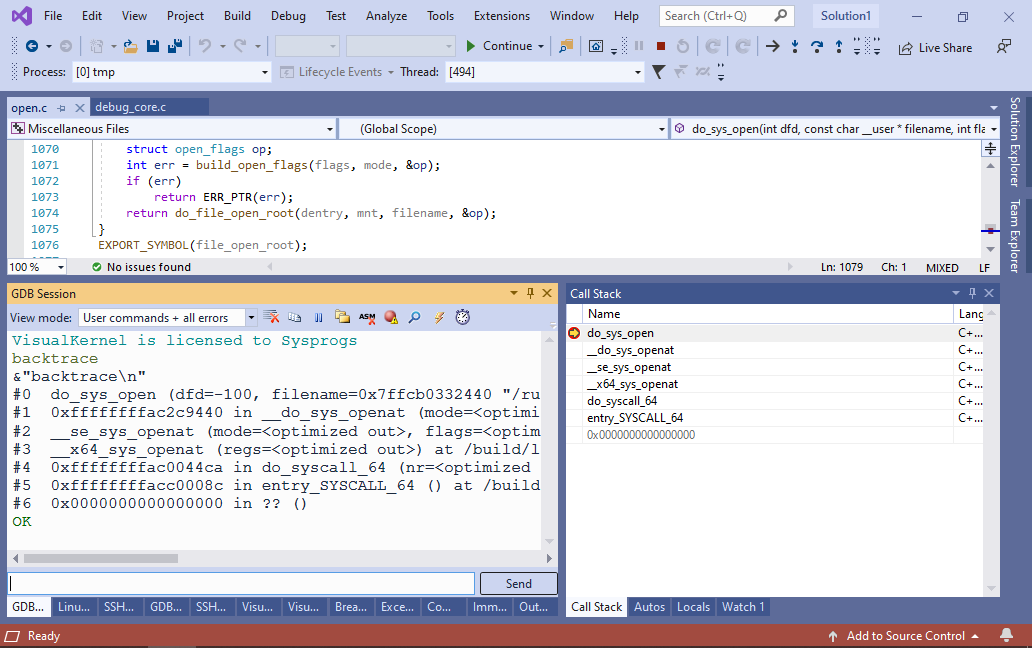1032x648 pixels.
Task: Pin the Call Stack panel
Action: pos(972,293)
